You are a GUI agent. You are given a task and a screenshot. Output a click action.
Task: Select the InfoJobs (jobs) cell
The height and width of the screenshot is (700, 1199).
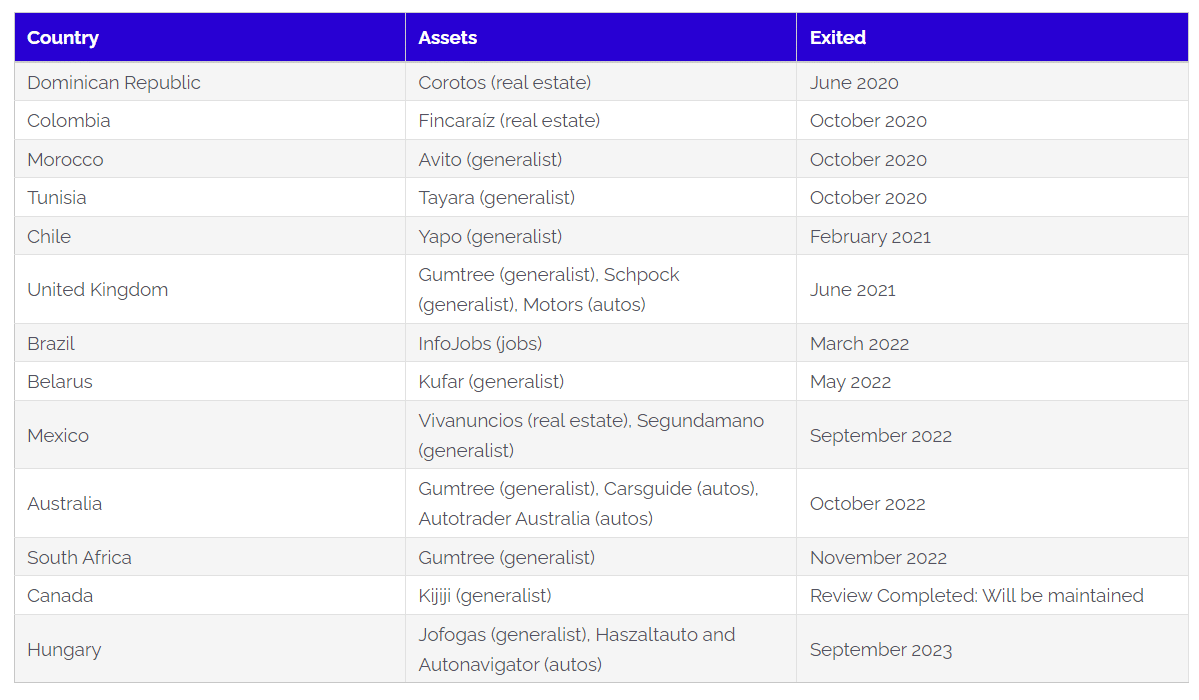[601, 343]
